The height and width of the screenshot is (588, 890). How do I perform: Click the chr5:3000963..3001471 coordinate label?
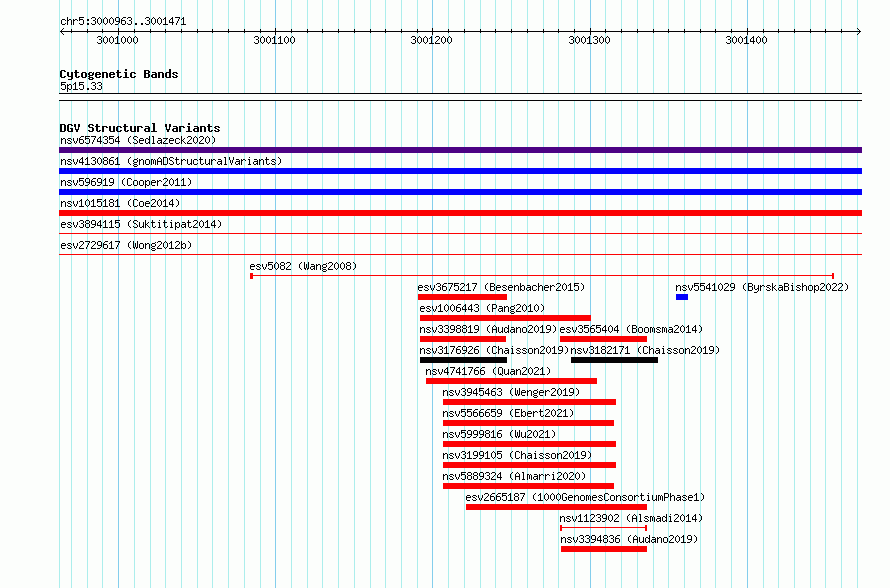(x=123, y=22)
